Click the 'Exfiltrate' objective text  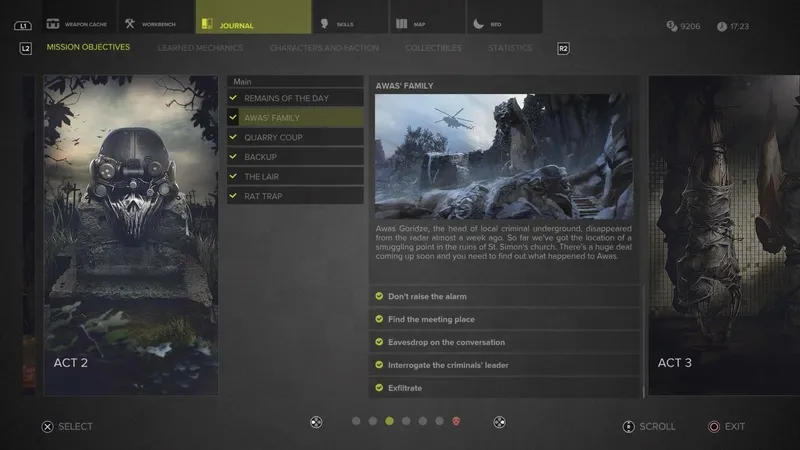click(405, 388)
